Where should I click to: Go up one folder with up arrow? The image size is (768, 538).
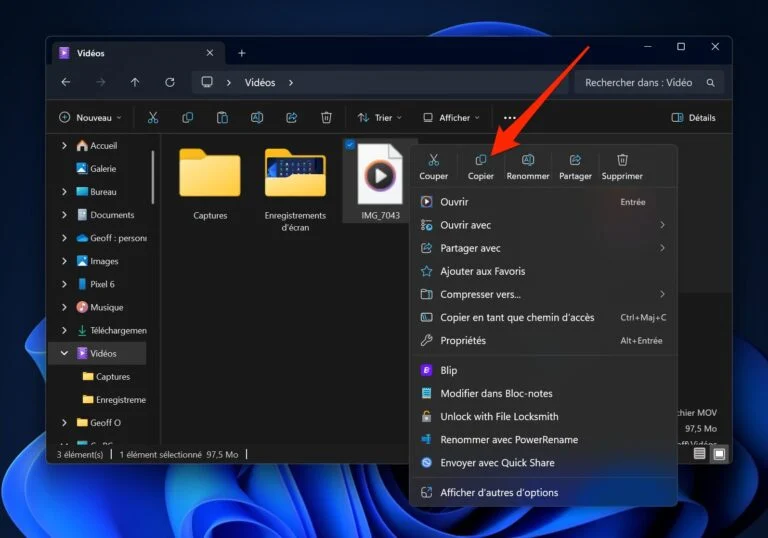(135, 83)
